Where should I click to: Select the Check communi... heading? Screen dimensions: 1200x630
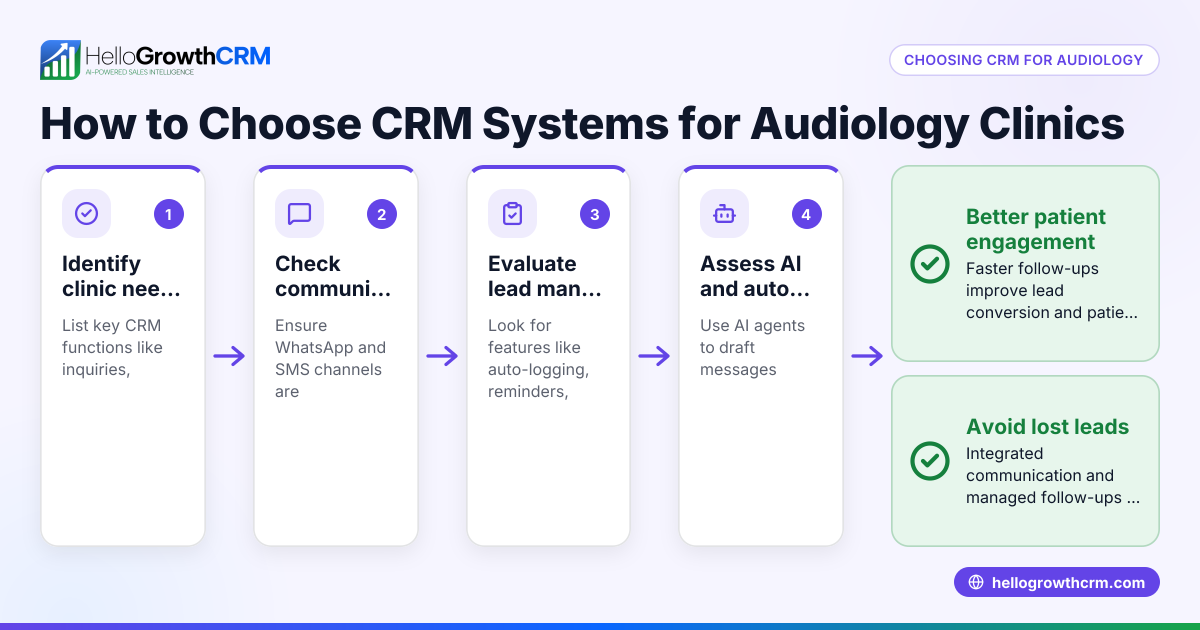point(333,276)
